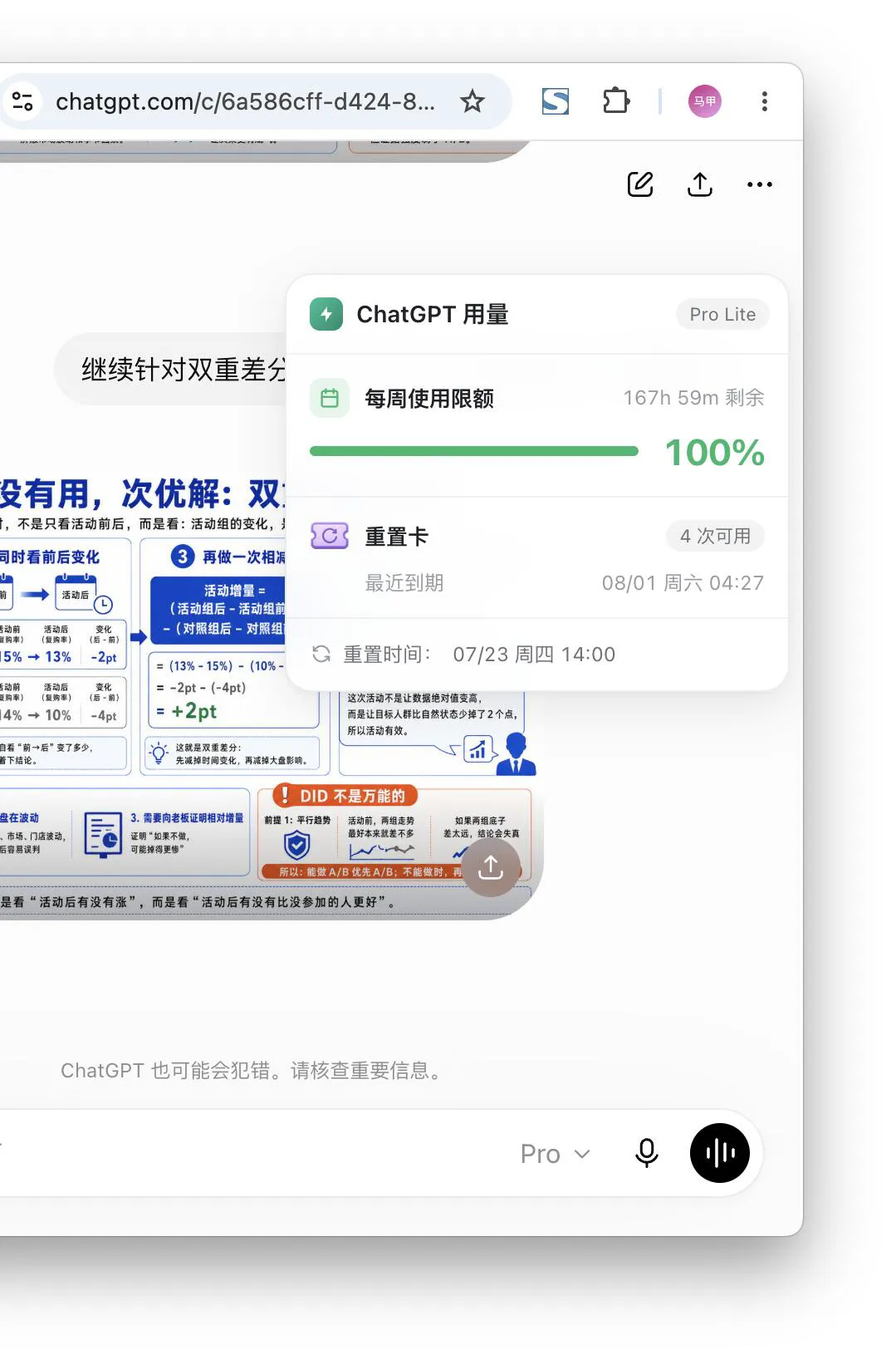Screen dimensions: 896x1359
Task: Click the refresh icon beside 重置时间
Action: click(321, 655)
